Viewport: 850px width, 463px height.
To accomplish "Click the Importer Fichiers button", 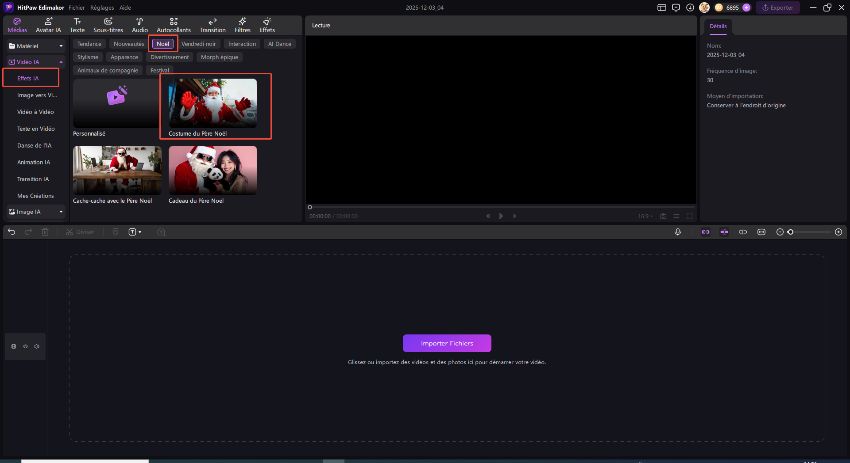I will [x=447, y=343].
